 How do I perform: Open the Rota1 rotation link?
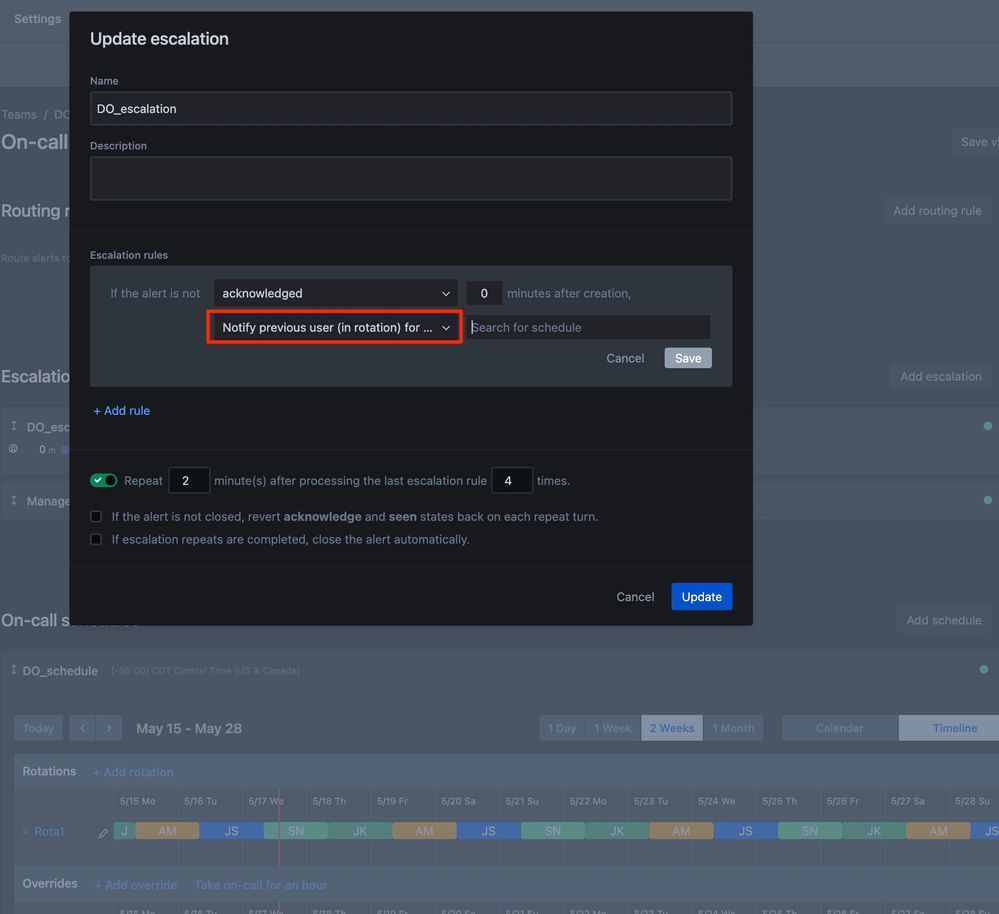click(x=49, y=832)
